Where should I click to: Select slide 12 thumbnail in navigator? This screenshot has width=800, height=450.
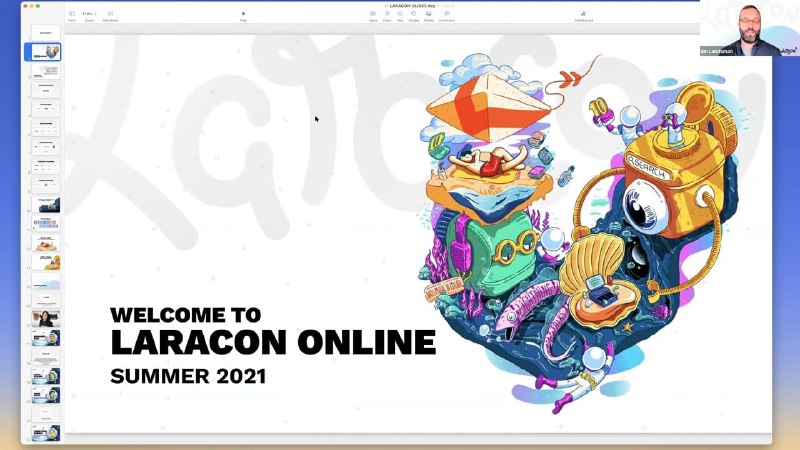point(46,242)
